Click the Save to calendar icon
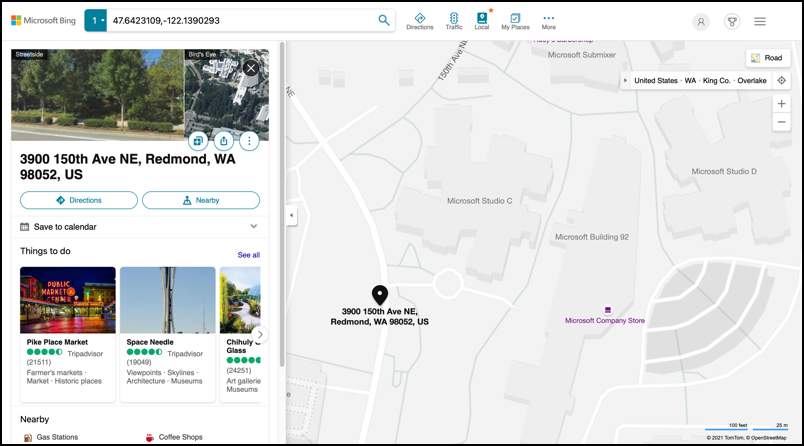This screenshot has width=804, height=446. (x=24, y=227)
